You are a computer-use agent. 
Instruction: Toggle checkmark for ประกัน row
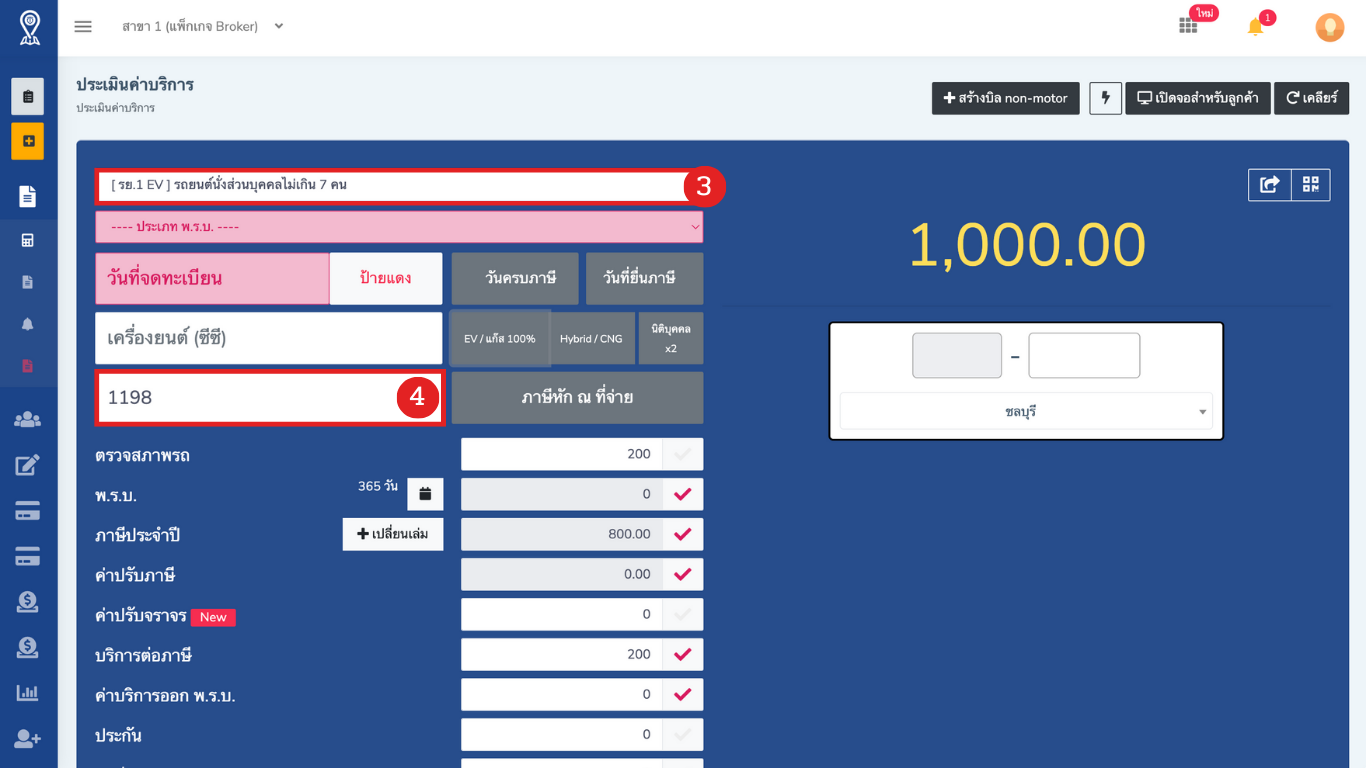coord(683,734)
